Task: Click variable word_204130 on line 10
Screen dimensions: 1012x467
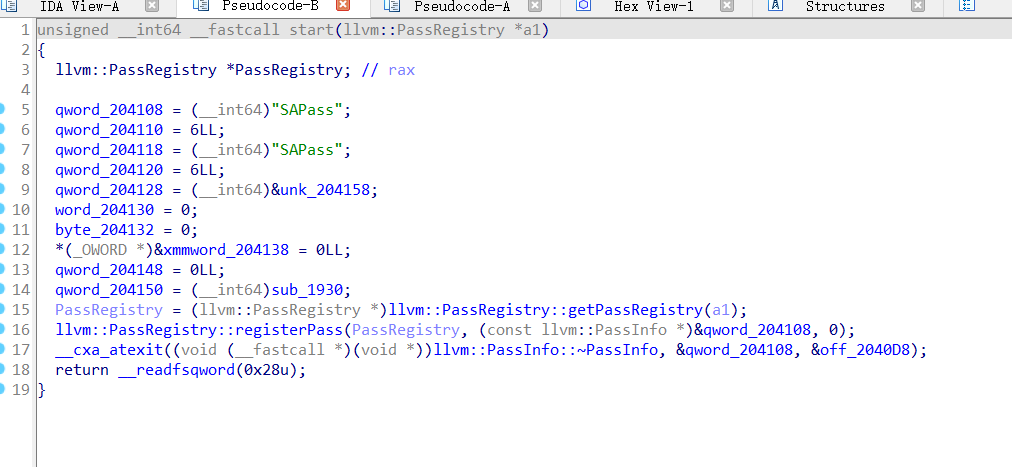Action: click(x=104, y=210)
